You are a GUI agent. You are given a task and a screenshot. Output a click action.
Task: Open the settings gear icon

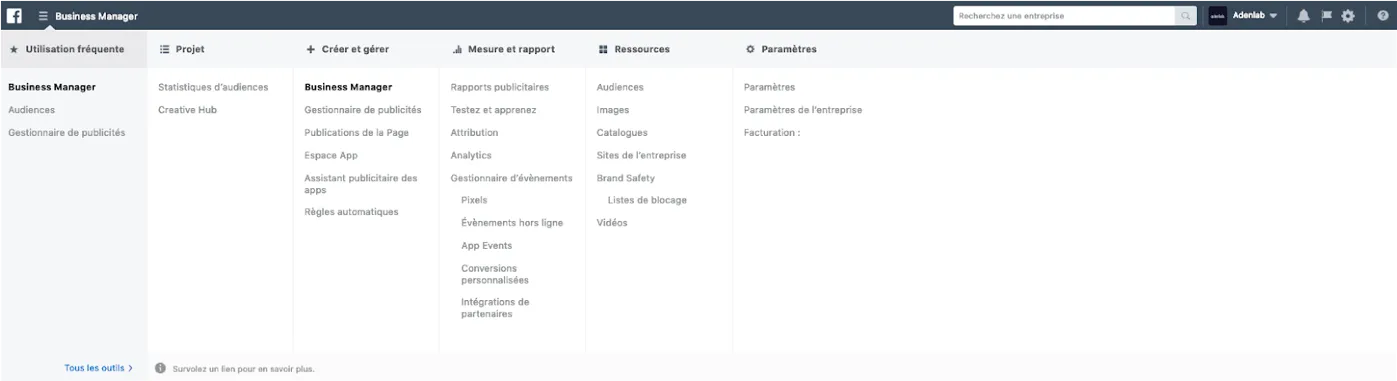click(x=1348, y=16)
